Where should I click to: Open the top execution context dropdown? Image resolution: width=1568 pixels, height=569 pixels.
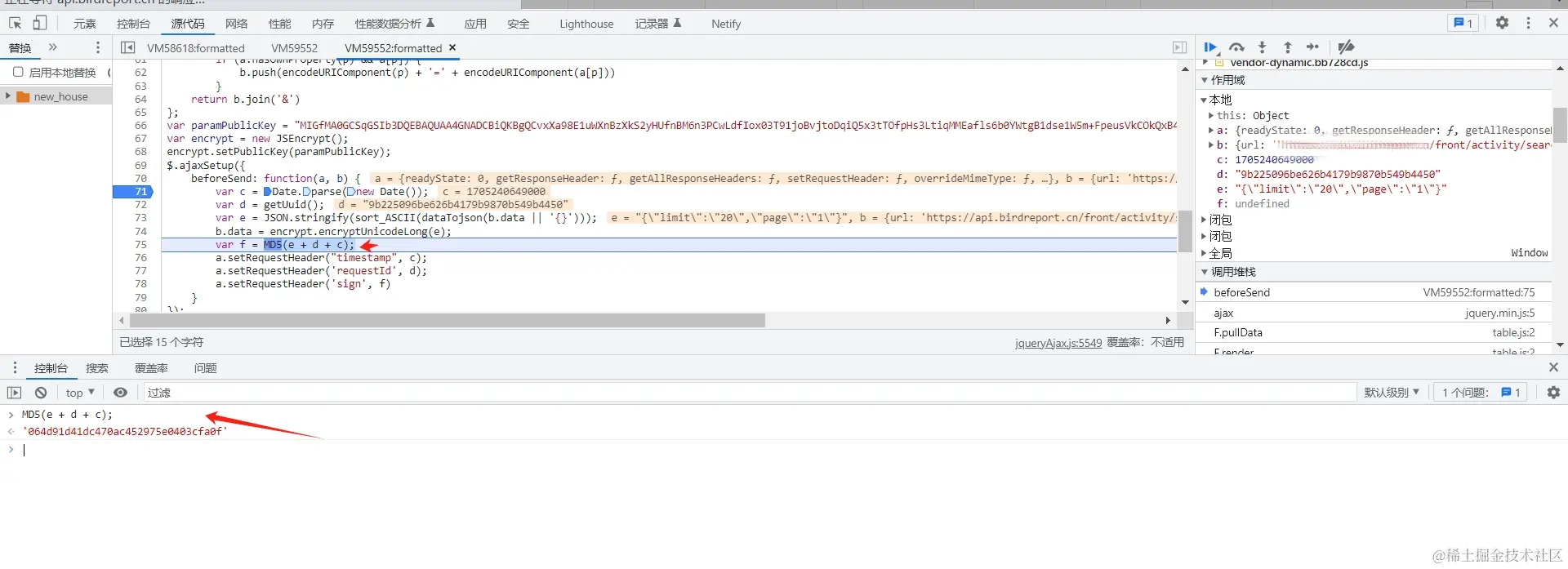(80, 393)
